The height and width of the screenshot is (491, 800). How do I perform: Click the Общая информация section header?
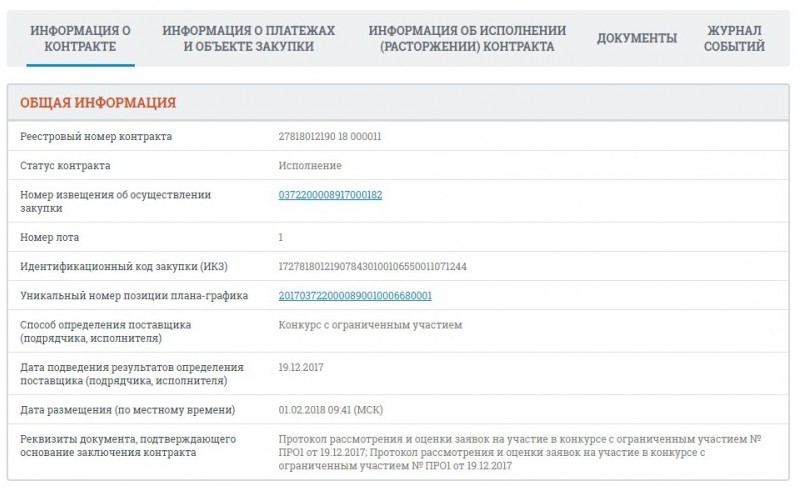98,103
